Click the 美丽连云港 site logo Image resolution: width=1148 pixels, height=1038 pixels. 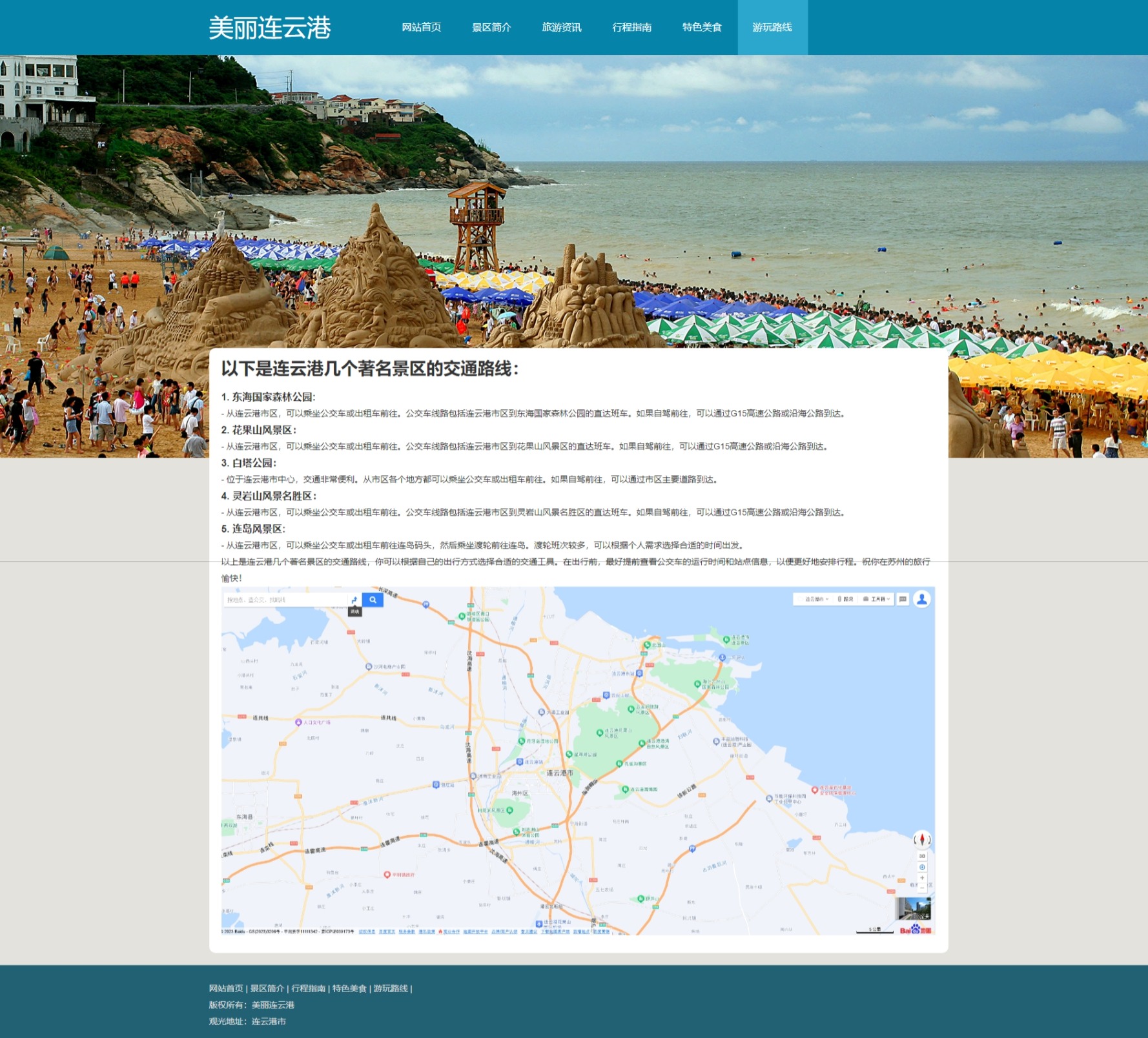[270, 27]
